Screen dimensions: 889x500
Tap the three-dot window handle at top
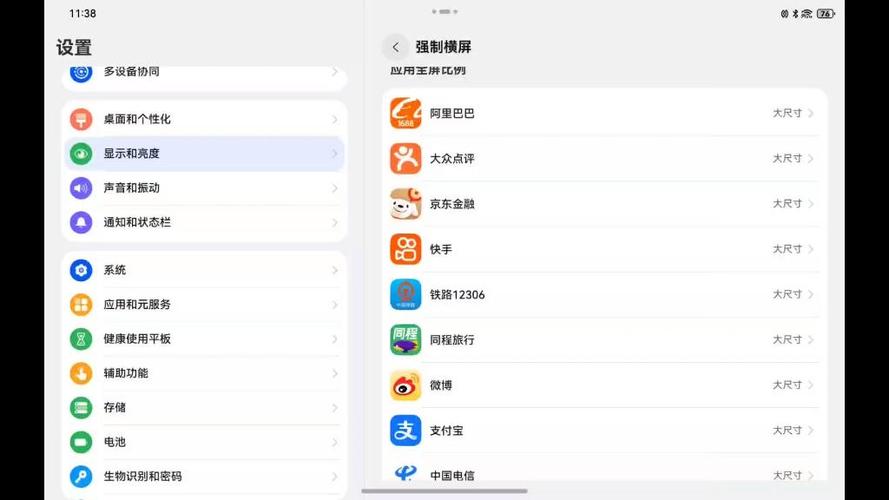pyautogui.click(x=444, y=11)
